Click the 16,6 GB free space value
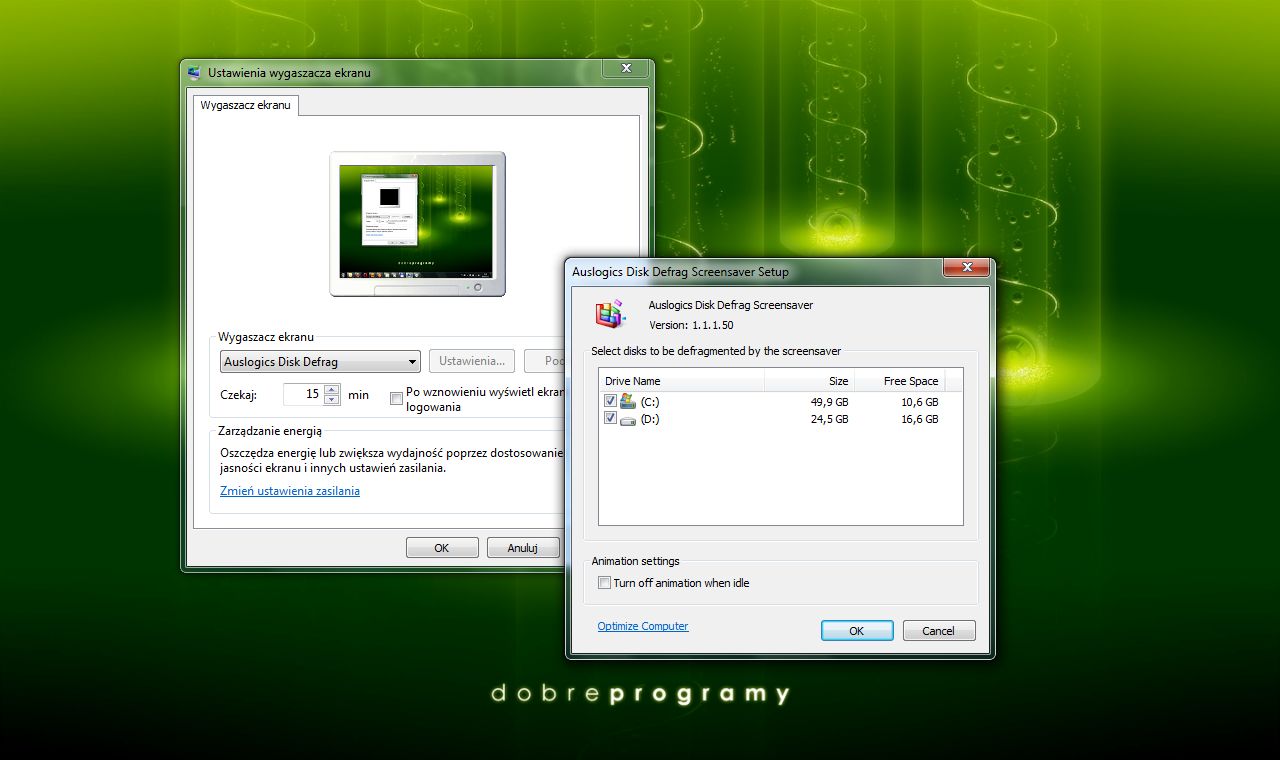 click(x=920, y=420)
